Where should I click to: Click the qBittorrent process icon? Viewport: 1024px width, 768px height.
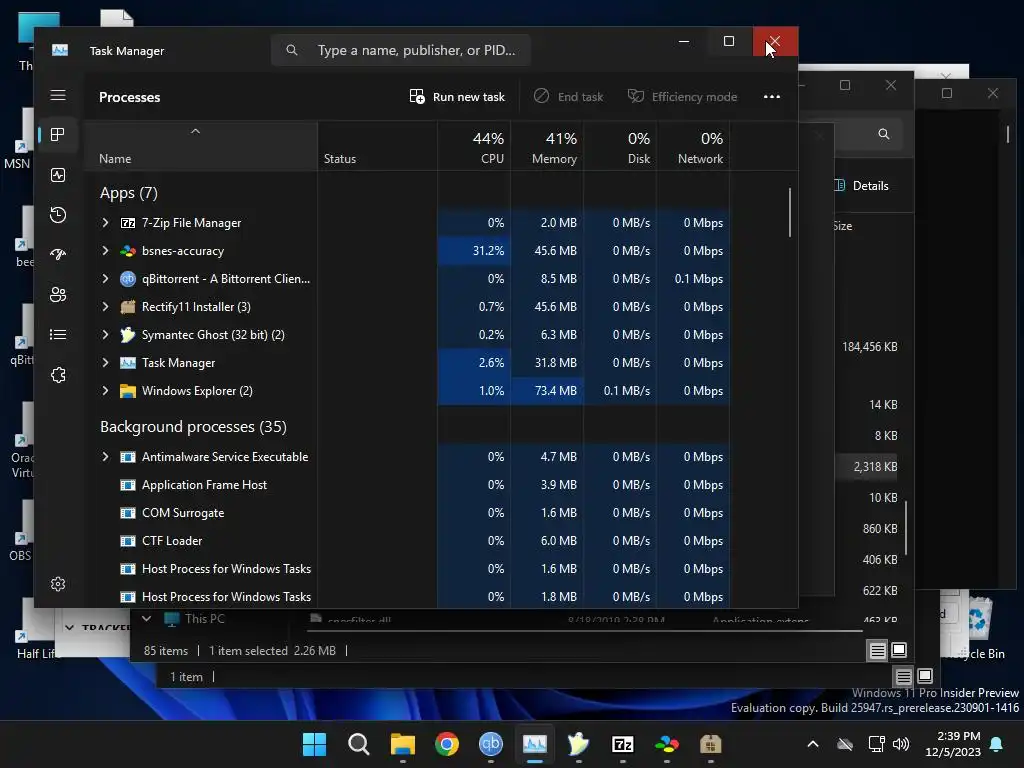(x=128, y=279)
